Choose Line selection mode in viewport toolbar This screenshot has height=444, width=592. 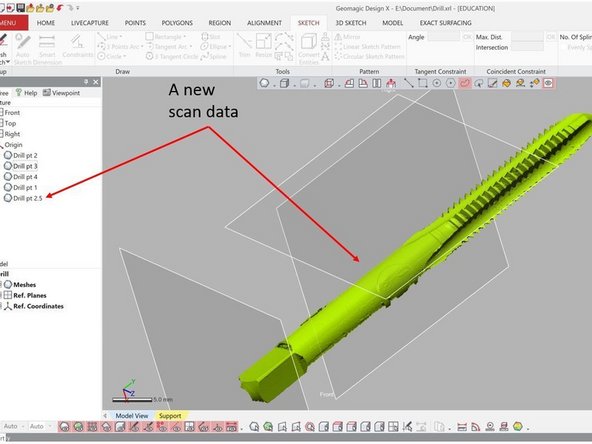point(408,83)
